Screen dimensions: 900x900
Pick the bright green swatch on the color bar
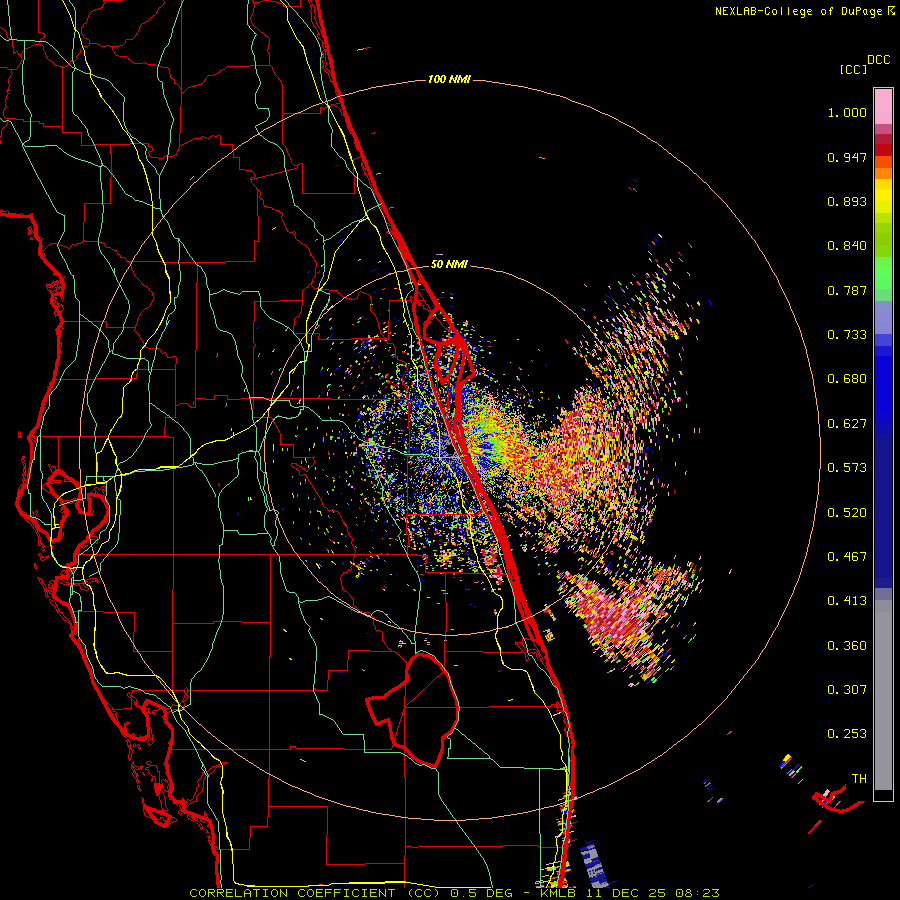pos(883,273)
